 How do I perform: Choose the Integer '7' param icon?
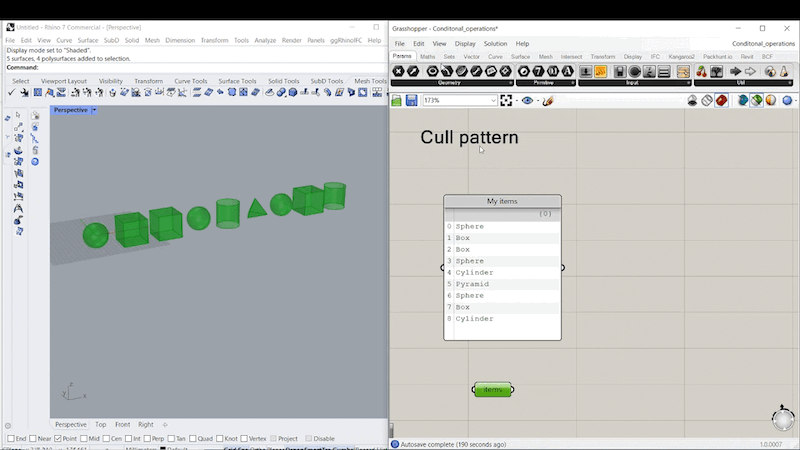point(538,71)
